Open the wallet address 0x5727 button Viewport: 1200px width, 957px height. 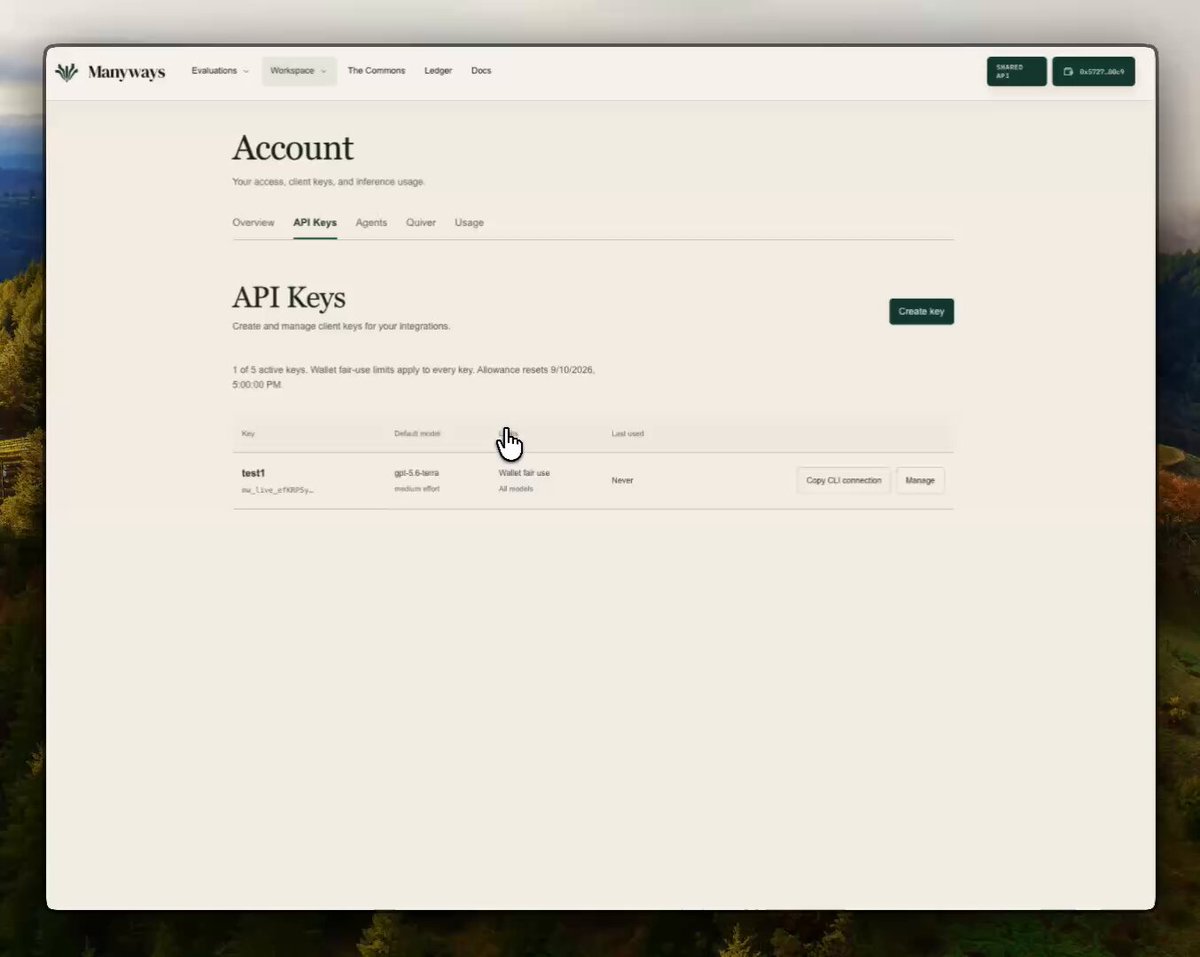coord(1093,71)
